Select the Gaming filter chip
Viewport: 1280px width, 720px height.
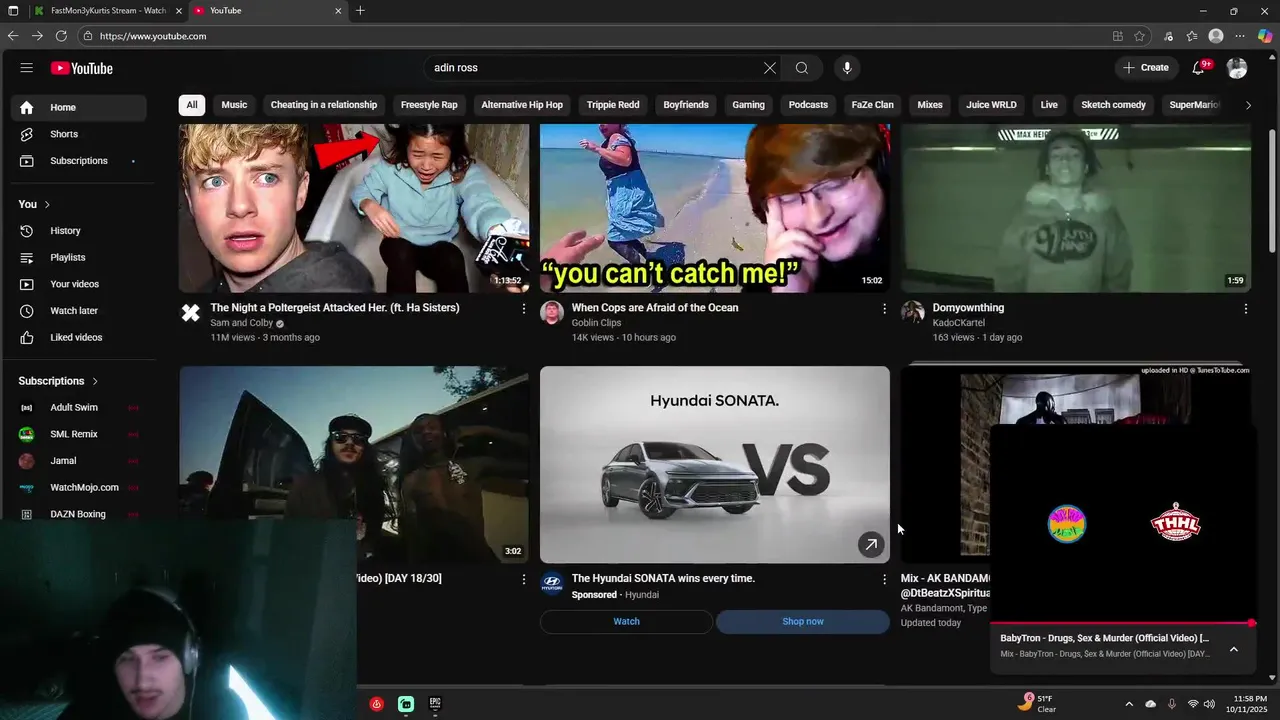(748, 105)
